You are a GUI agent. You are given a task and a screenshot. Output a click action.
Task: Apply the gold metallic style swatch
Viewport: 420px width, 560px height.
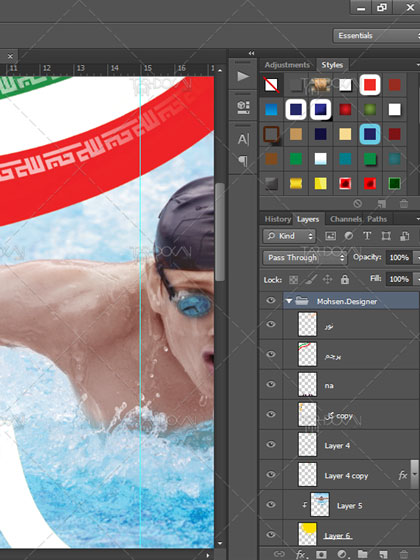tap(296, 183)
